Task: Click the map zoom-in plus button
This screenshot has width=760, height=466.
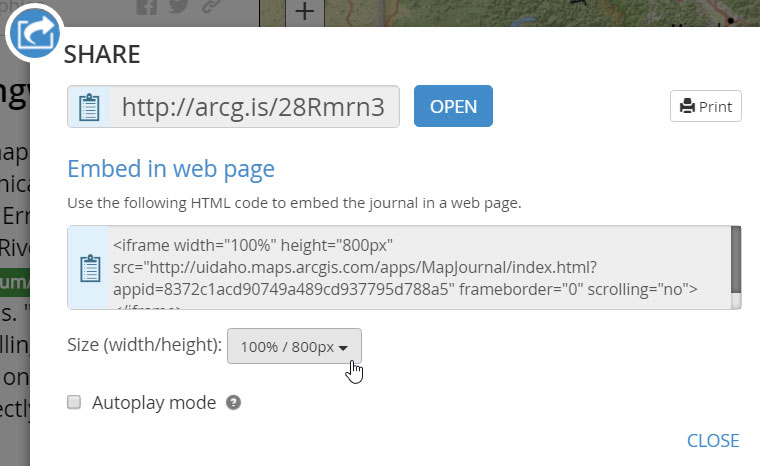Action: tap(306, 12)
